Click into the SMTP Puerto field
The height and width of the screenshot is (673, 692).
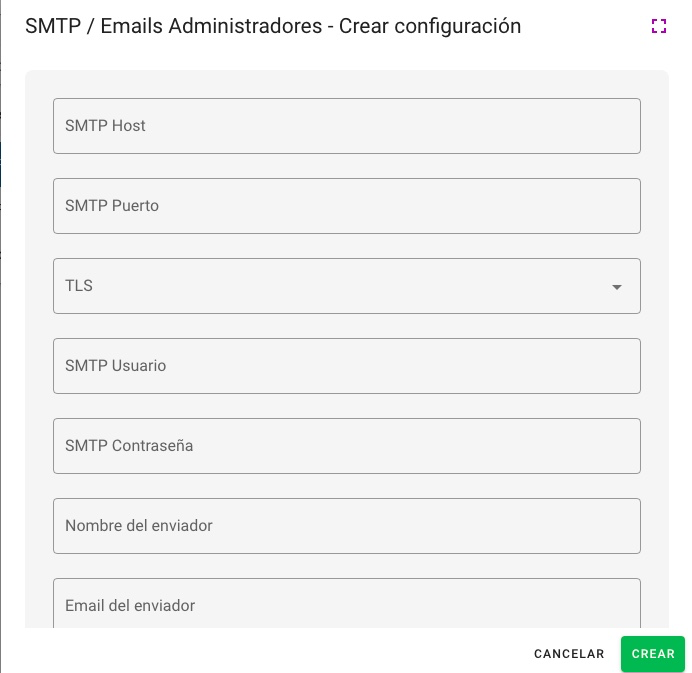(346, 206)
